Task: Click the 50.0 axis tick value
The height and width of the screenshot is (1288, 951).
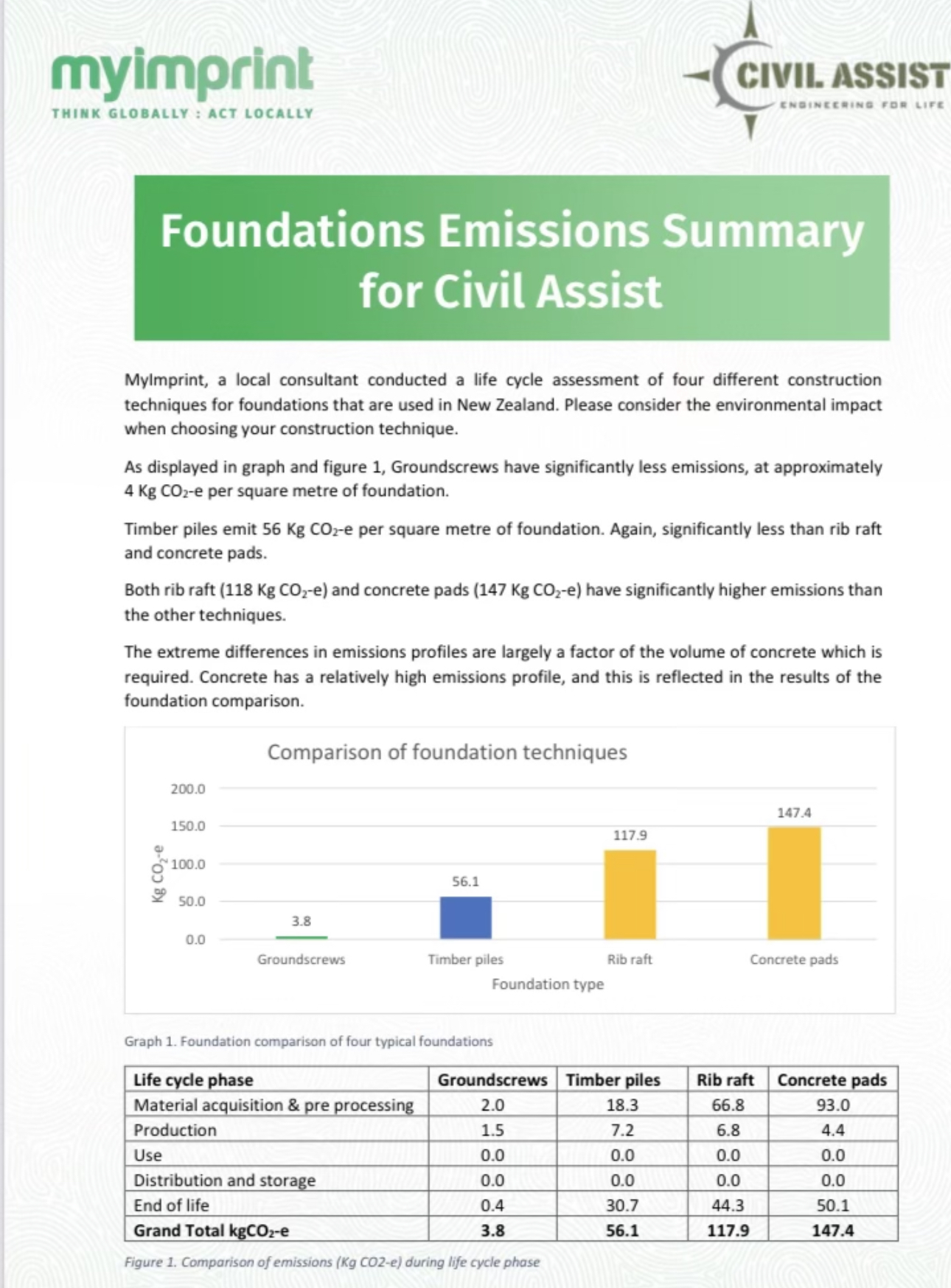Action: coord(192,901)
